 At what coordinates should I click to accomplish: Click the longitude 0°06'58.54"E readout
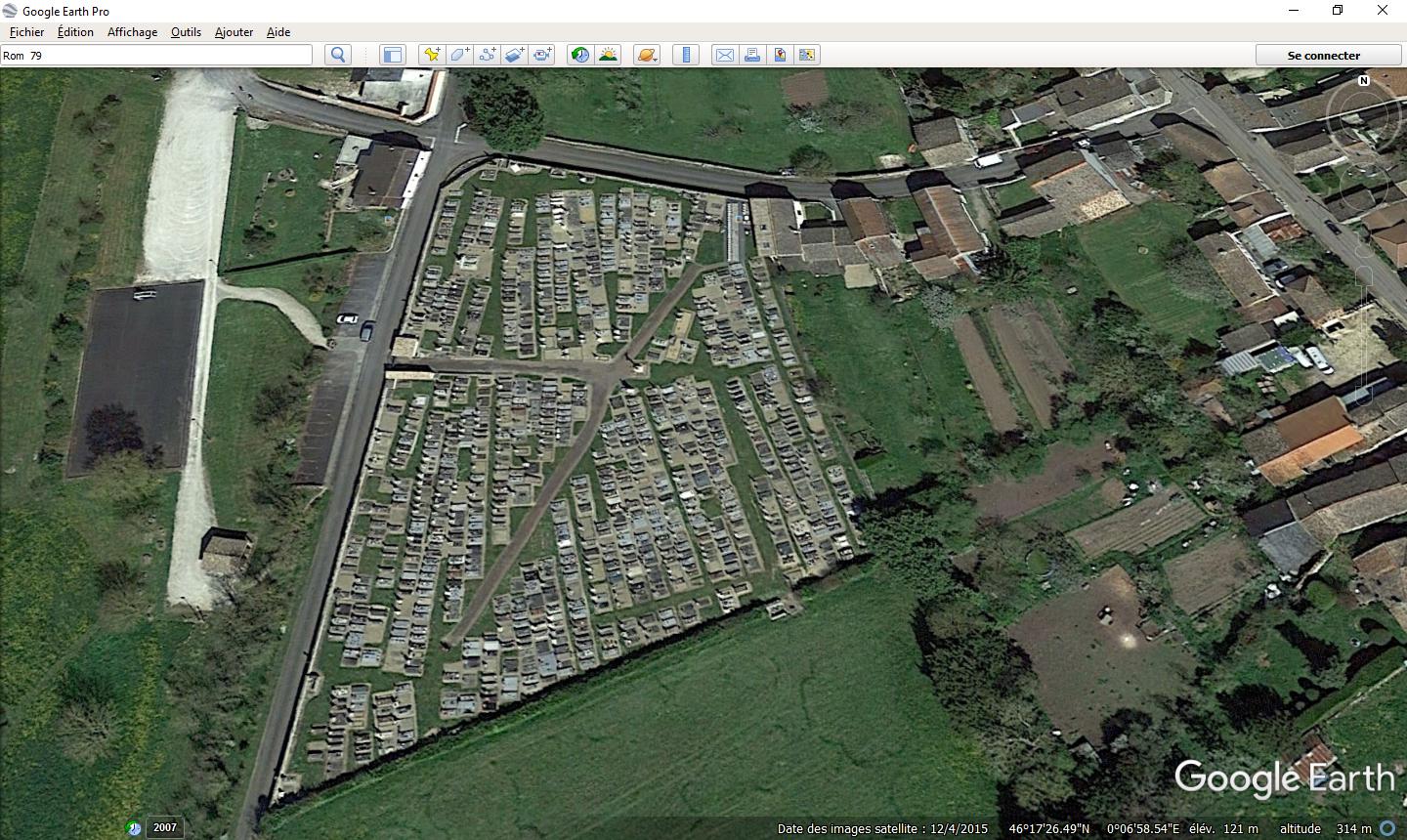point(1143,828)
